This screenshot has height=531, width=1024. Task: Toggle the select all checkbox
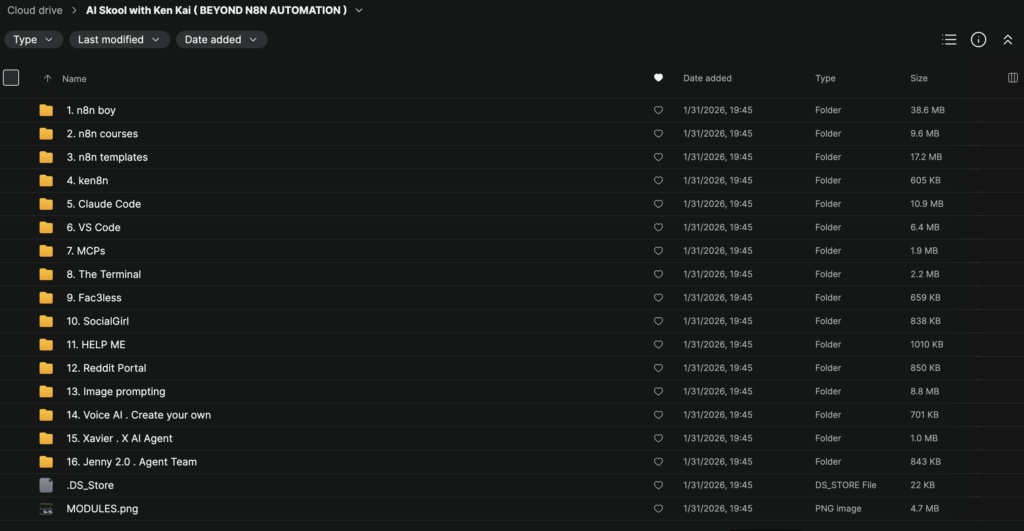click(x=11, y=78)
